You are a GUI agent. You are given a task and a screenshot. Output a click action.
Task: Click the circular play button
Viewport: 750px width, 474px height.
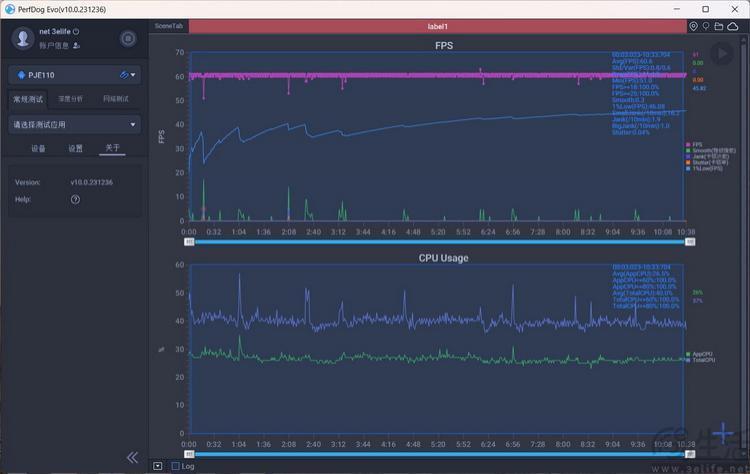pyautogui.click(x=722, y=54)
